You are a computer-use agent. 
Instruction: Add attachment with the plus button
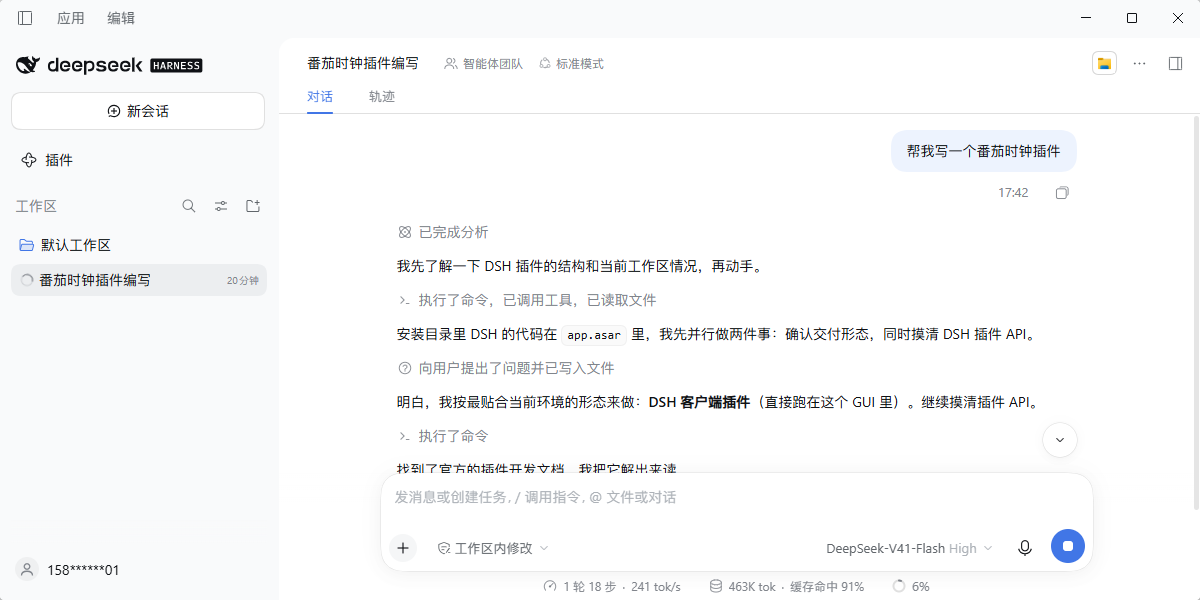(x=403, y=547)
